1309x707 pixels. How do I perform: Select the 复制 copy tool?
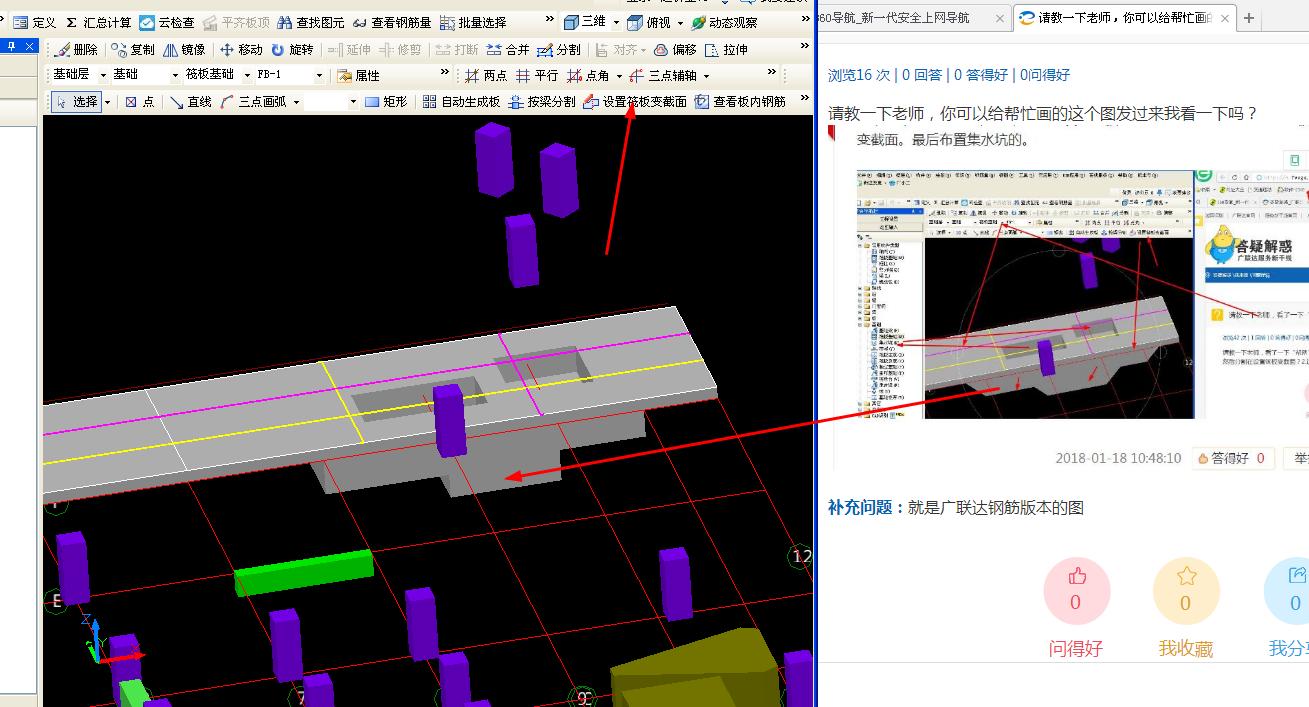pos(134,49)
